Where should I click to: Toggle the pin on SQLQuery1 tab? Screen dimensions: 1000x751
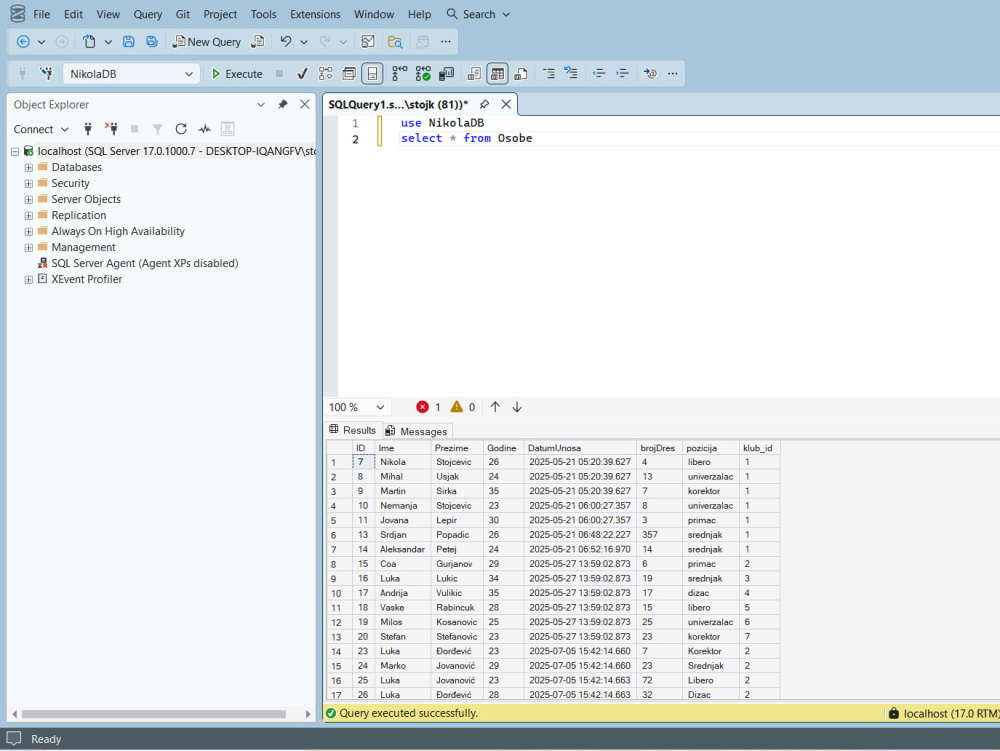pyautogui.click(x=485, y=105)
